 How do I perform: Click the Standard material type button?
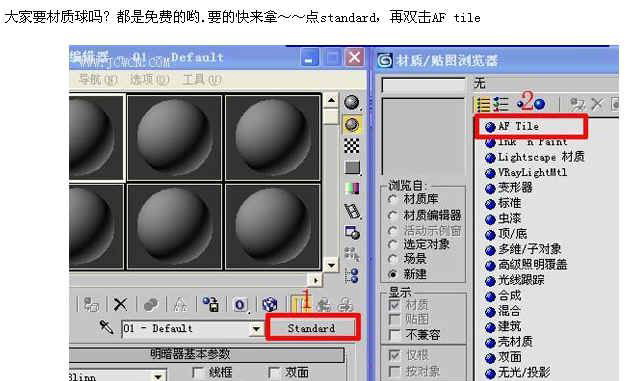point(312,328)
